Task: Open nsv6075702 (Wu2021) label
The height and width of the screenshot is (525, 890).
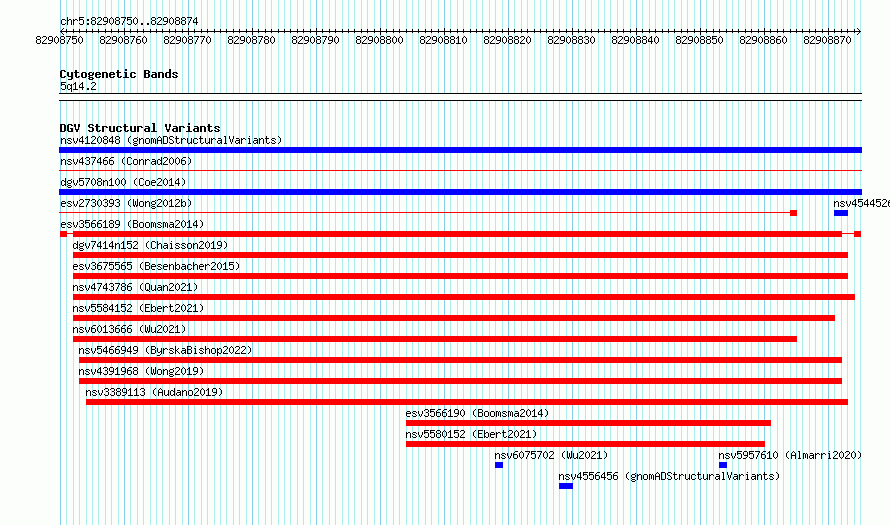Action: tap(551, 455)
